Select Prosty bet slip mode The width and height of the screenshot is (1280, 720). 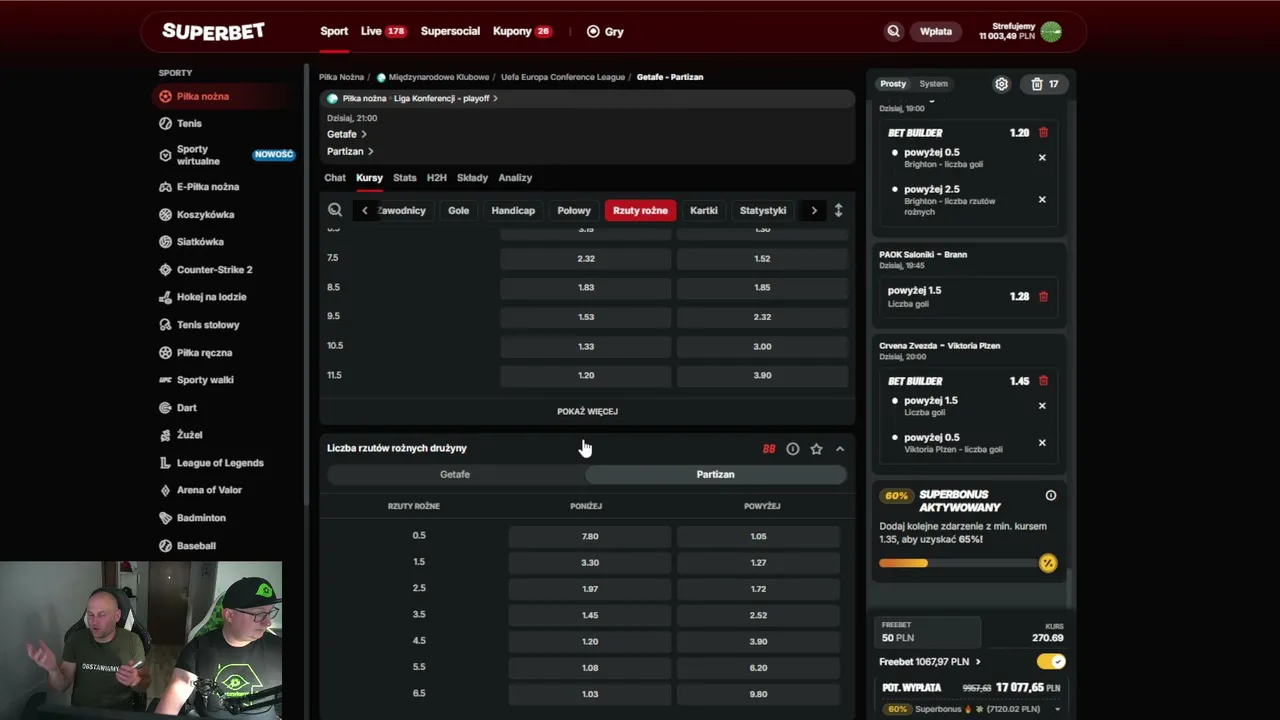click(x=893, y=84)
